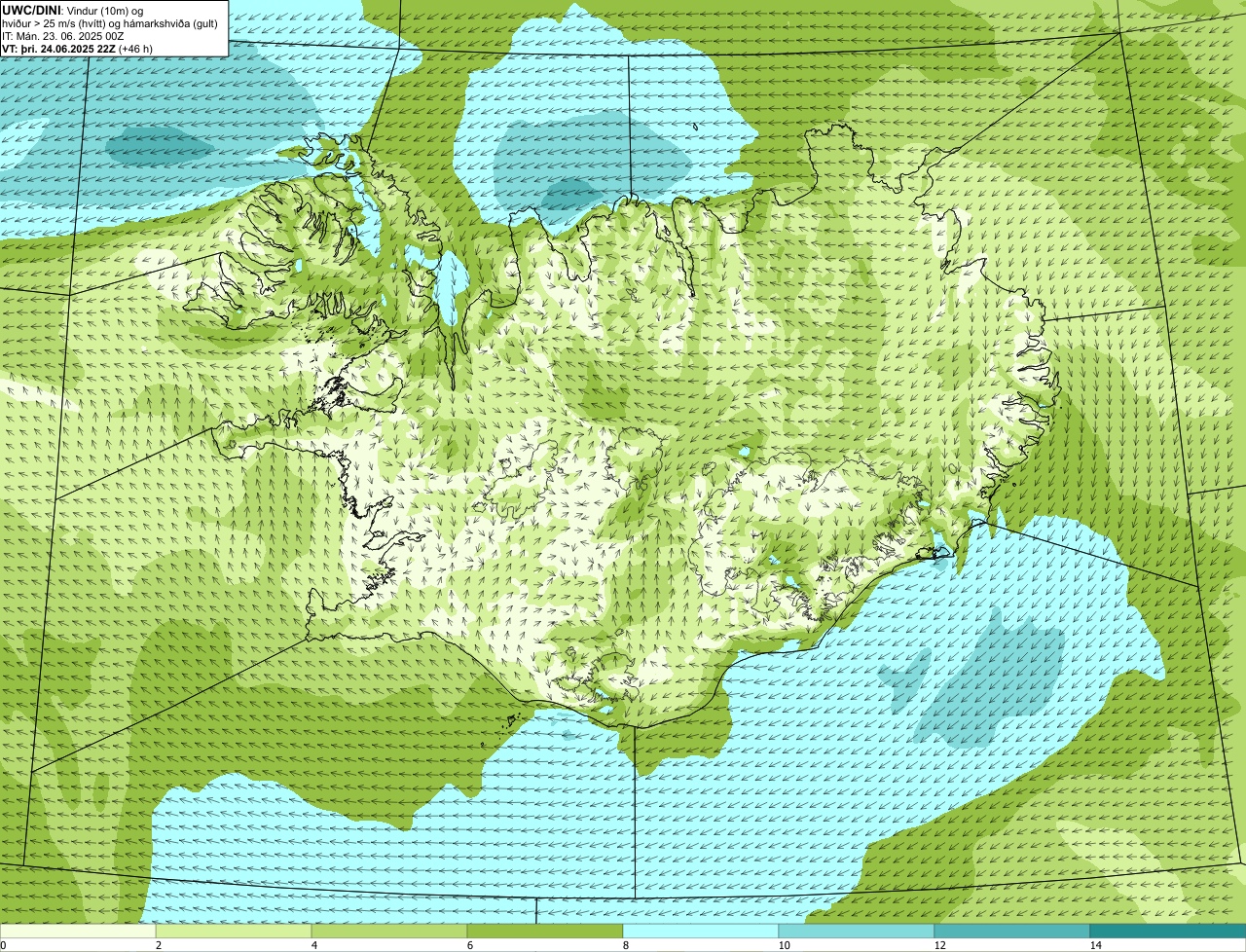The height and width of the screenshot is (952, 1246).
Task: Click the legend scale label "0"
Action: pos(3,945)
